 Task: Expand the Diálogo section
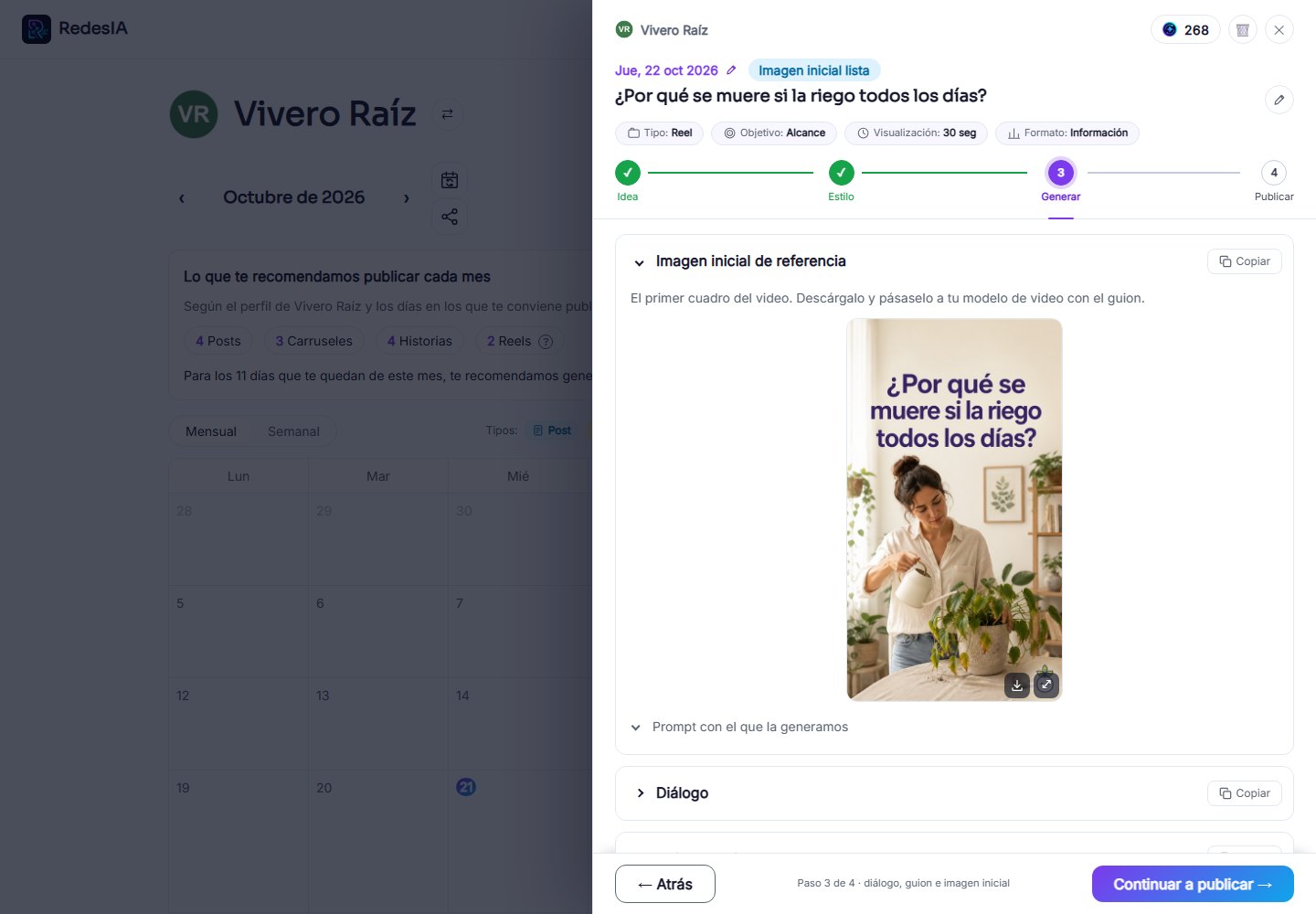[641, 793]
